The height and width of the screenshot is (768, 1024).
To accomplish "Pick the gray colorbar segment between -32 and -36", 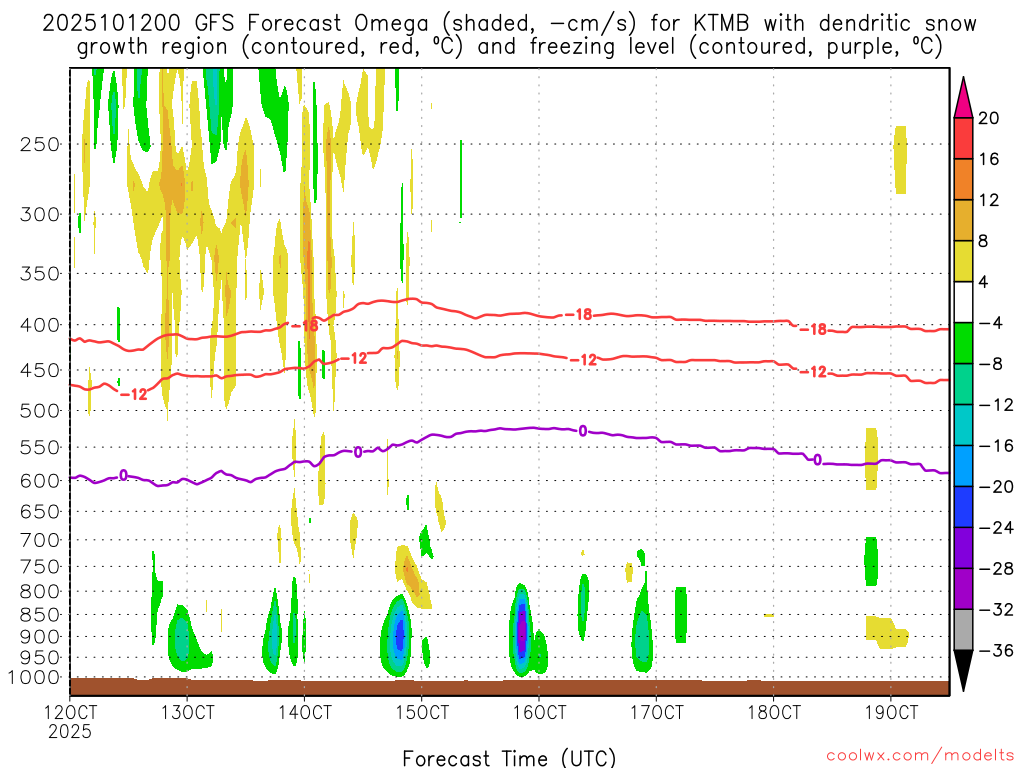I will [965, 630].
